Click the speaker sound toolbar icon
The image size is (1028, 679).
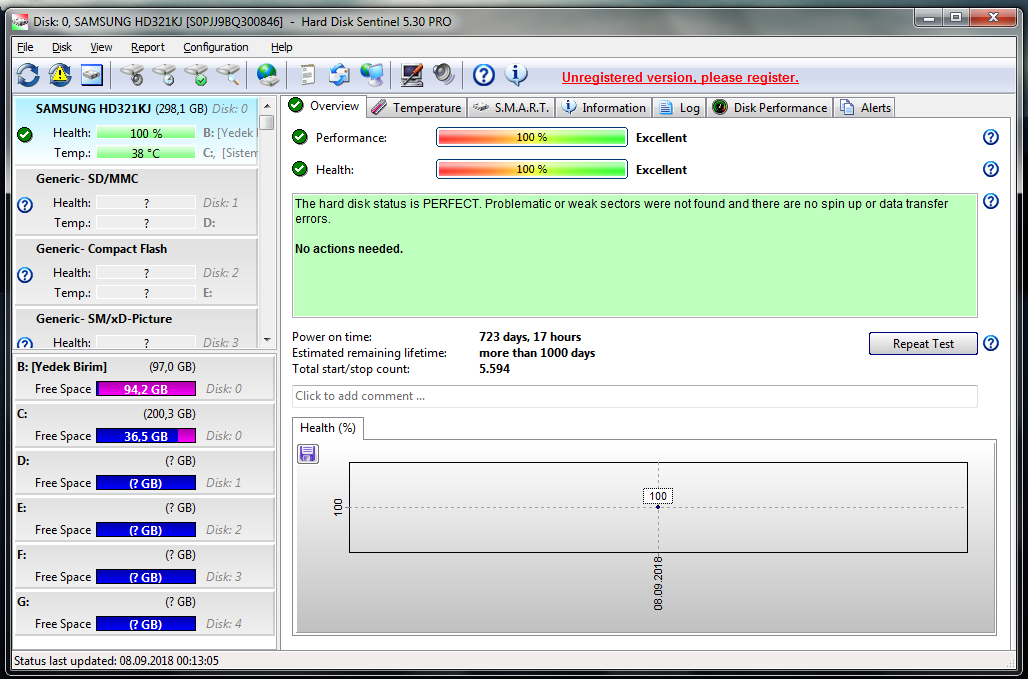[x=444, y=75]
